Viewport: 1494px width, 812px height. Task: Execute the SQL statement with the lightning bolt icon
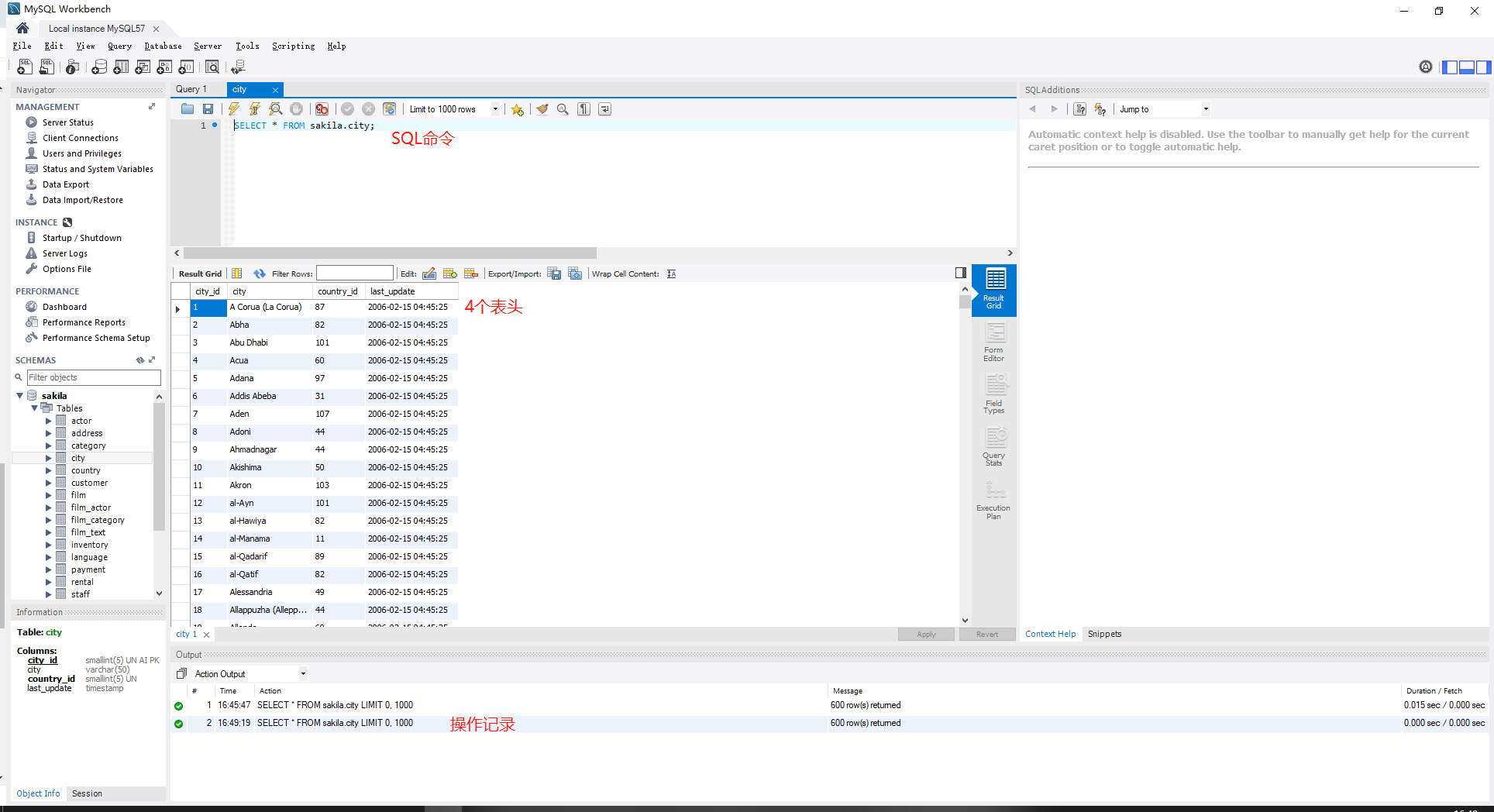(233, 108)
